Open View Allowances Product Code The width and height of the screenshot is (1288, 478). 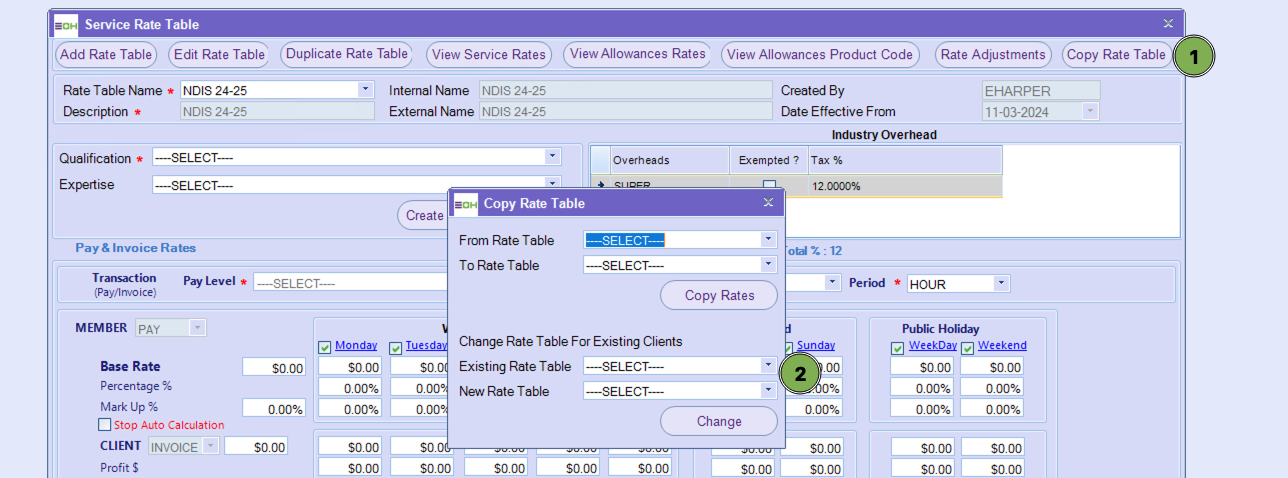820,55
